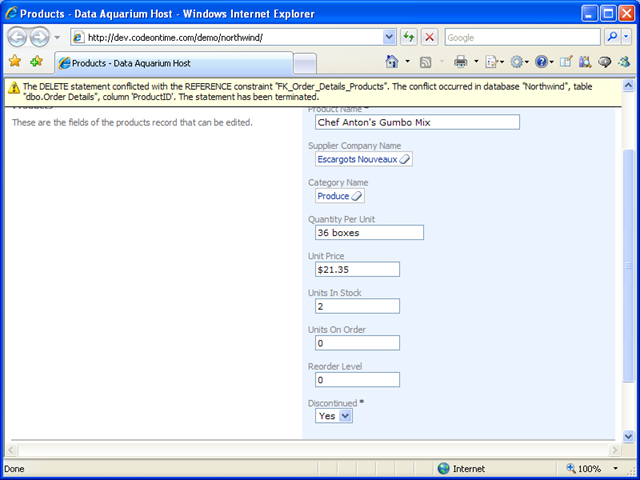Open the Escargots Nouveaux supplier link
The height and width of the screenshot is (480, 640).
pos(357,159)
